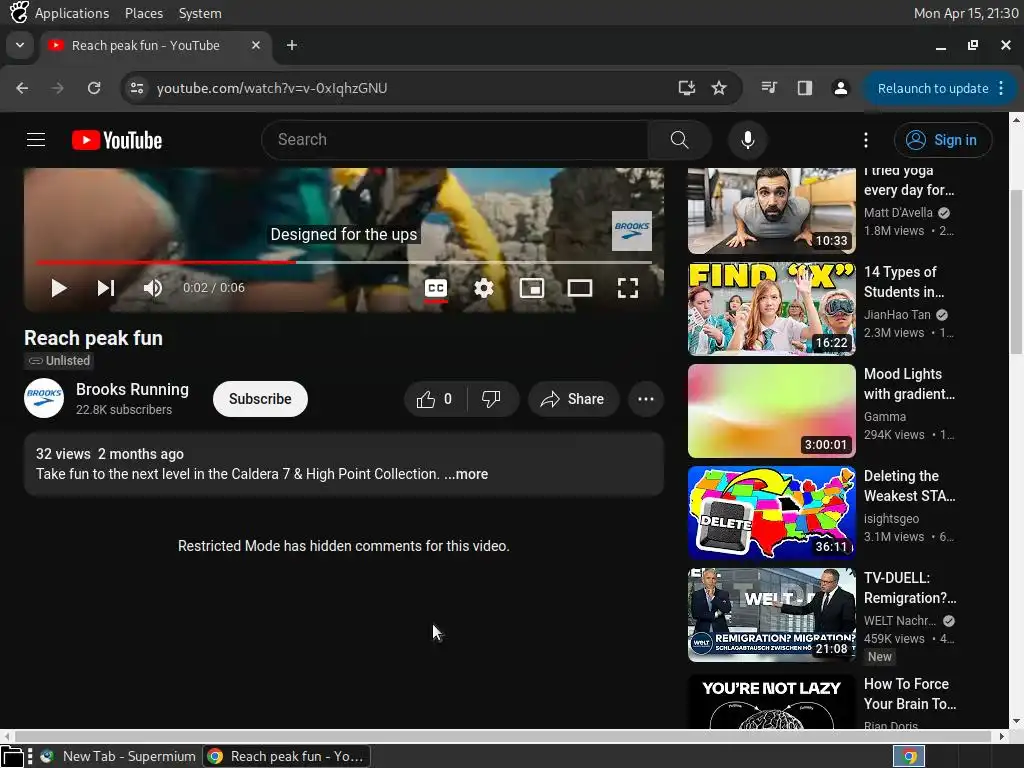Click Relaunch to update button
1024x768 pixels.
(940, 88)
